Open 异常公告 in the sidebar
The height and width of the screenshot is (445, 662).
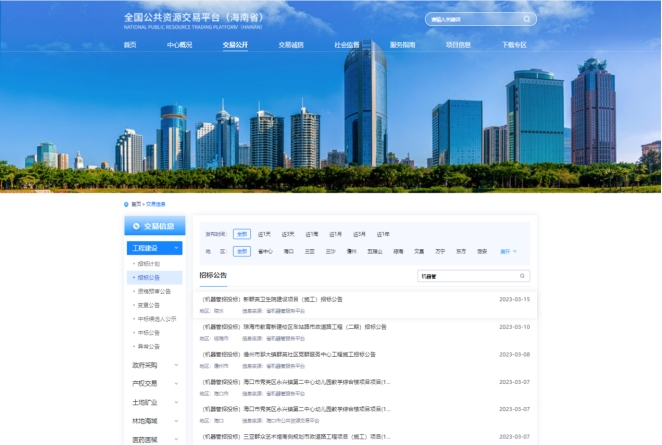[x=149, y=346]
